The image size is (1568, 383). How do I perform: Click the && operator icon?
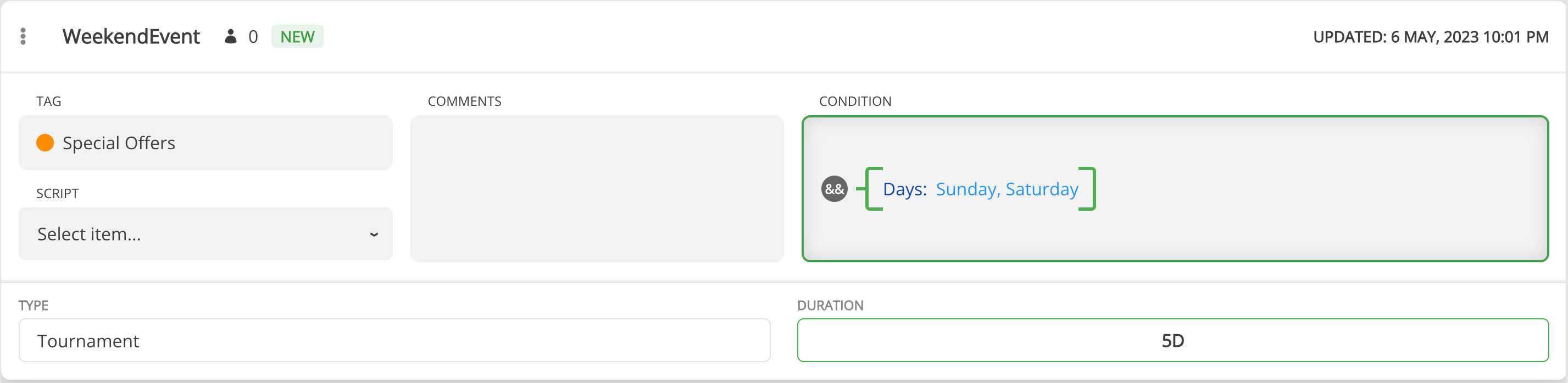tap(834, 189)
